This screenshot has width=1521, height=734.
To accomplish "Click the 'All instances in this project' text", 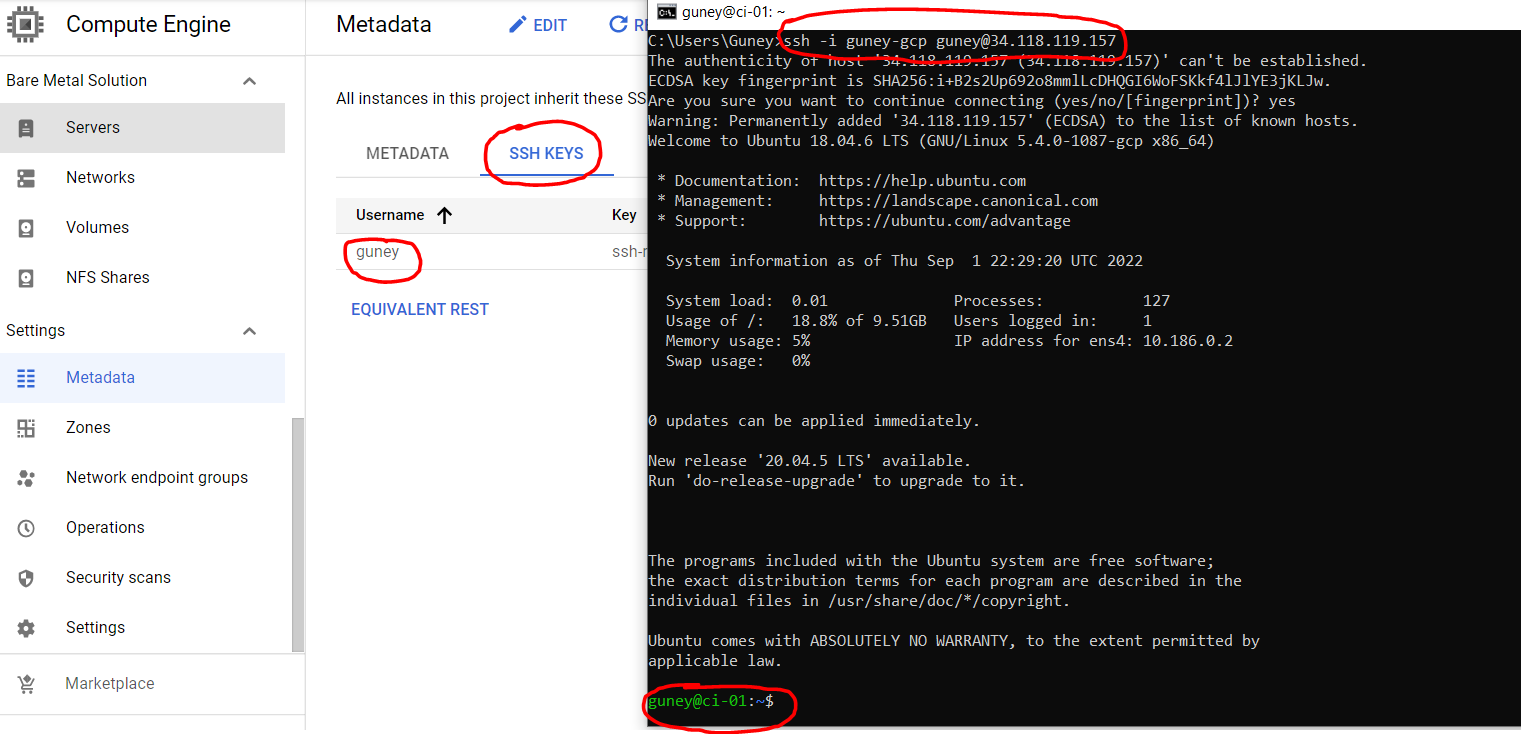I will (491, 98).
